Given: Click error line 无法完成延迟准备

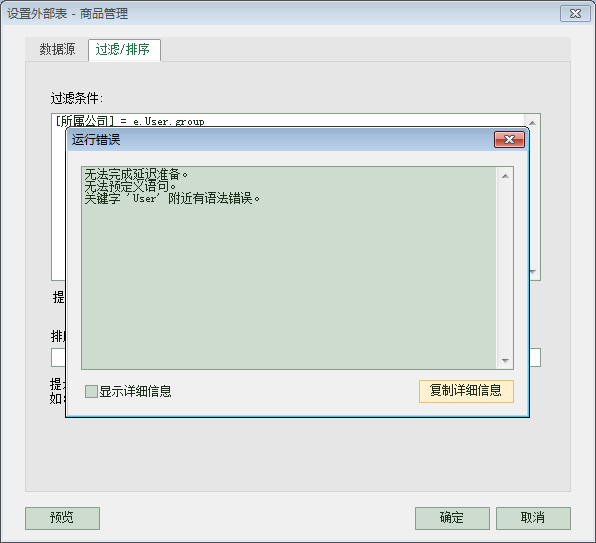Looking at the screenshot, I should tap(136, 174).
